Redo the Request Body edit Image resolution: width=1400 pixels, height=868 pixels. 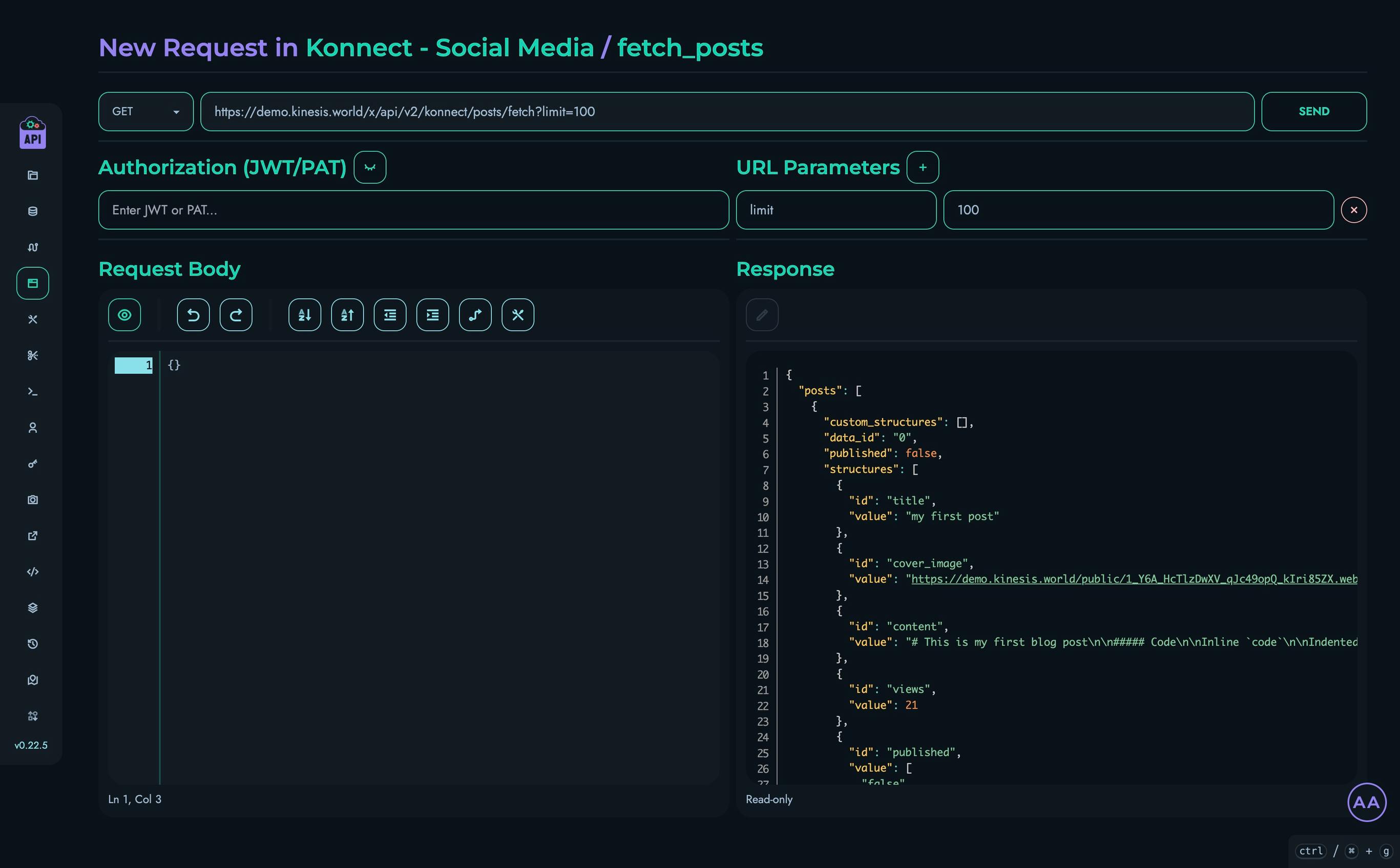pyautogui.click(x=236, y=314)
